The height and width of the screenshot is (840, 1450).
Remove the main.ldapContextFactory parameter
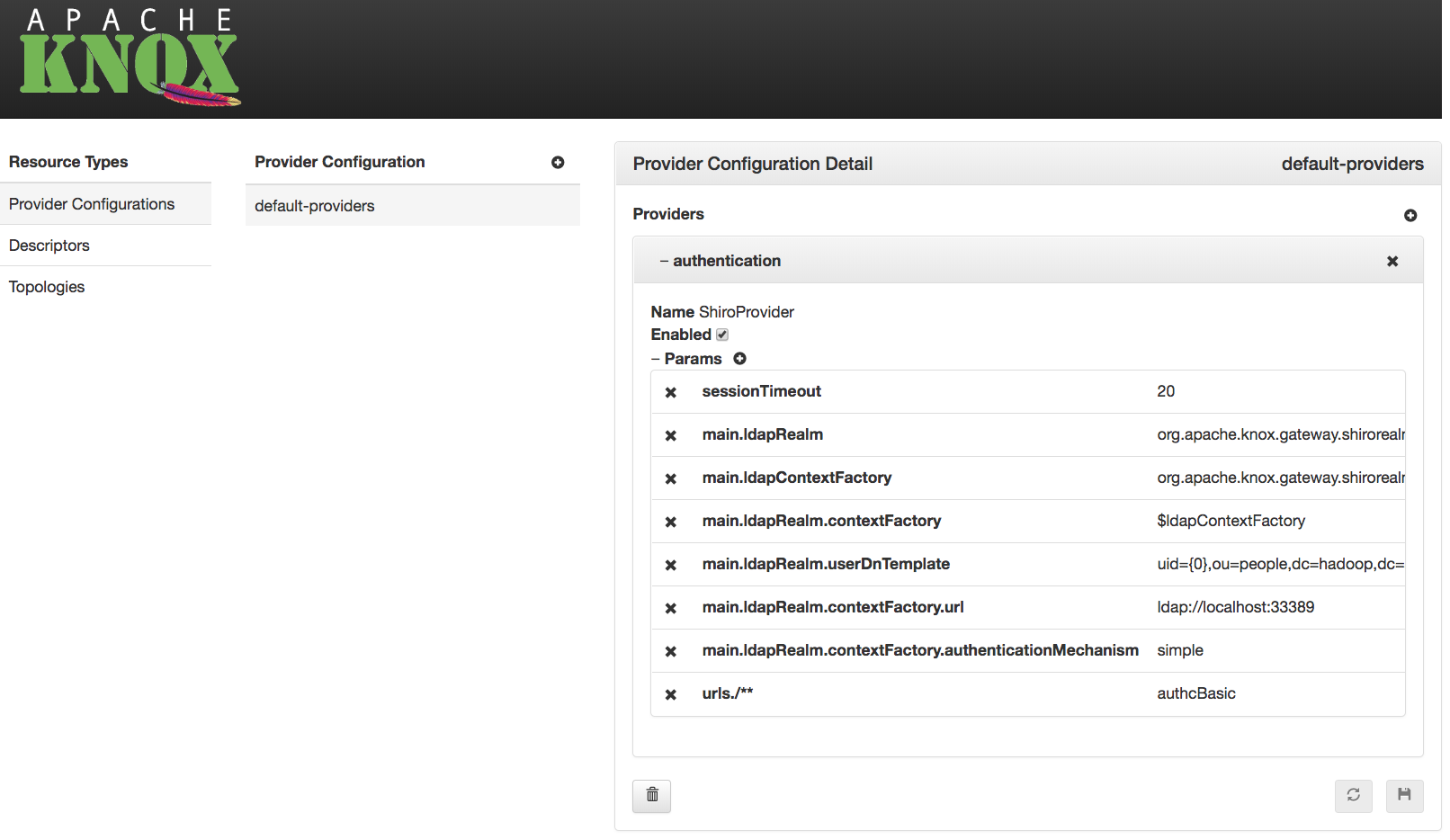[671, 478]
